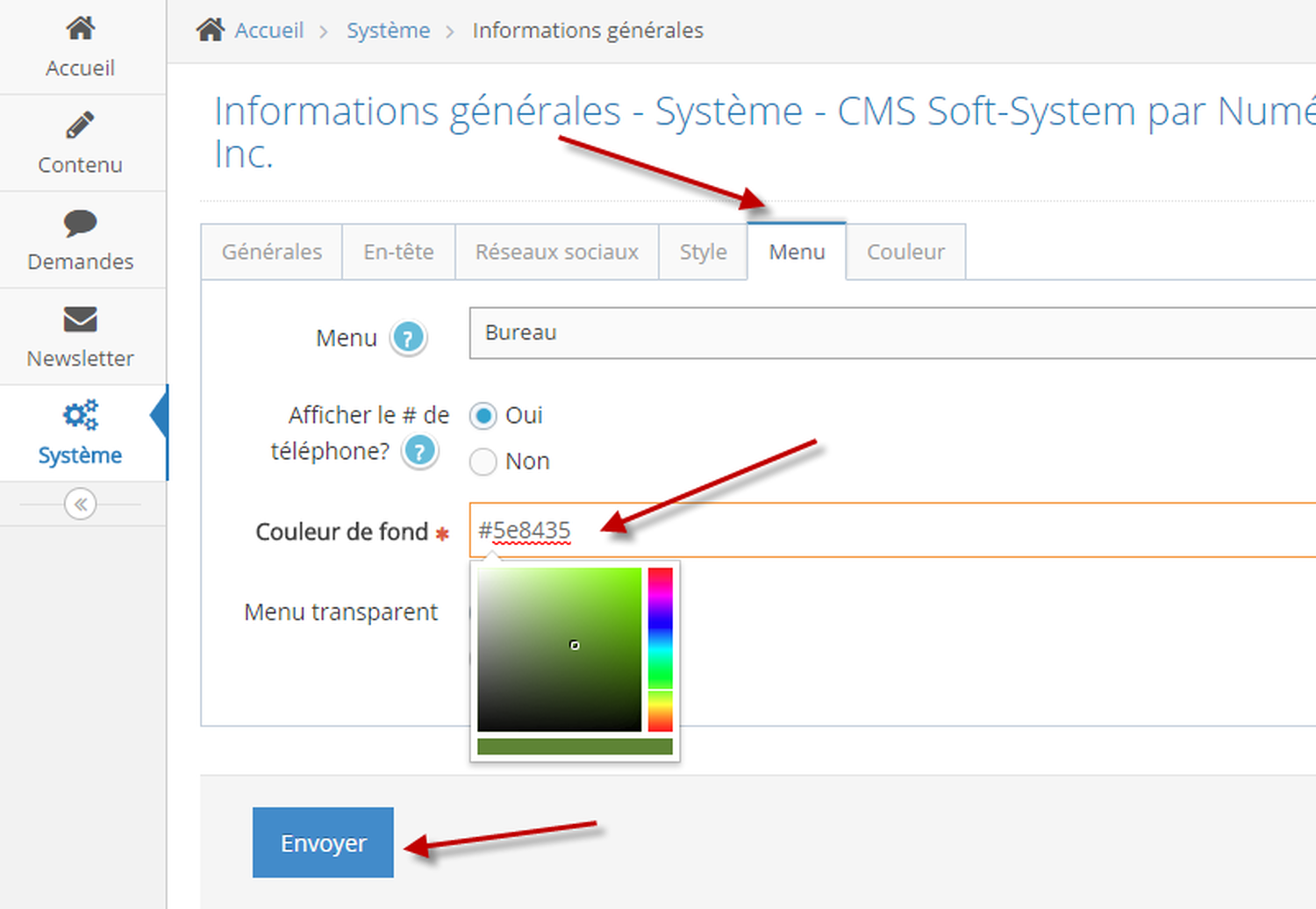The image size is (1316, 909).
Task: Go to Demandes speech bubble section
Action: 80,240
